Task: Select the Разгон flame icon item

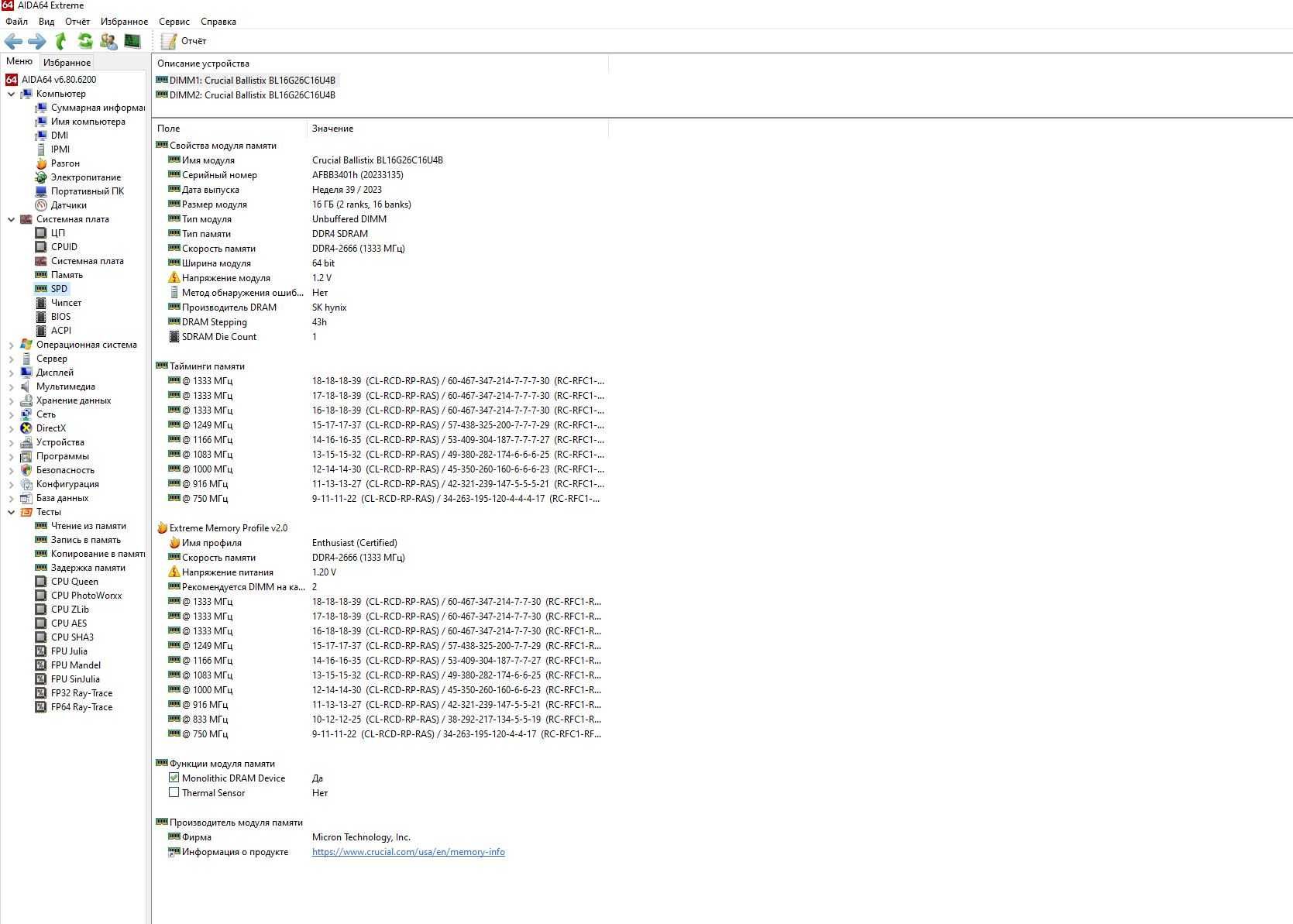Action: click(x=41, y=163)
